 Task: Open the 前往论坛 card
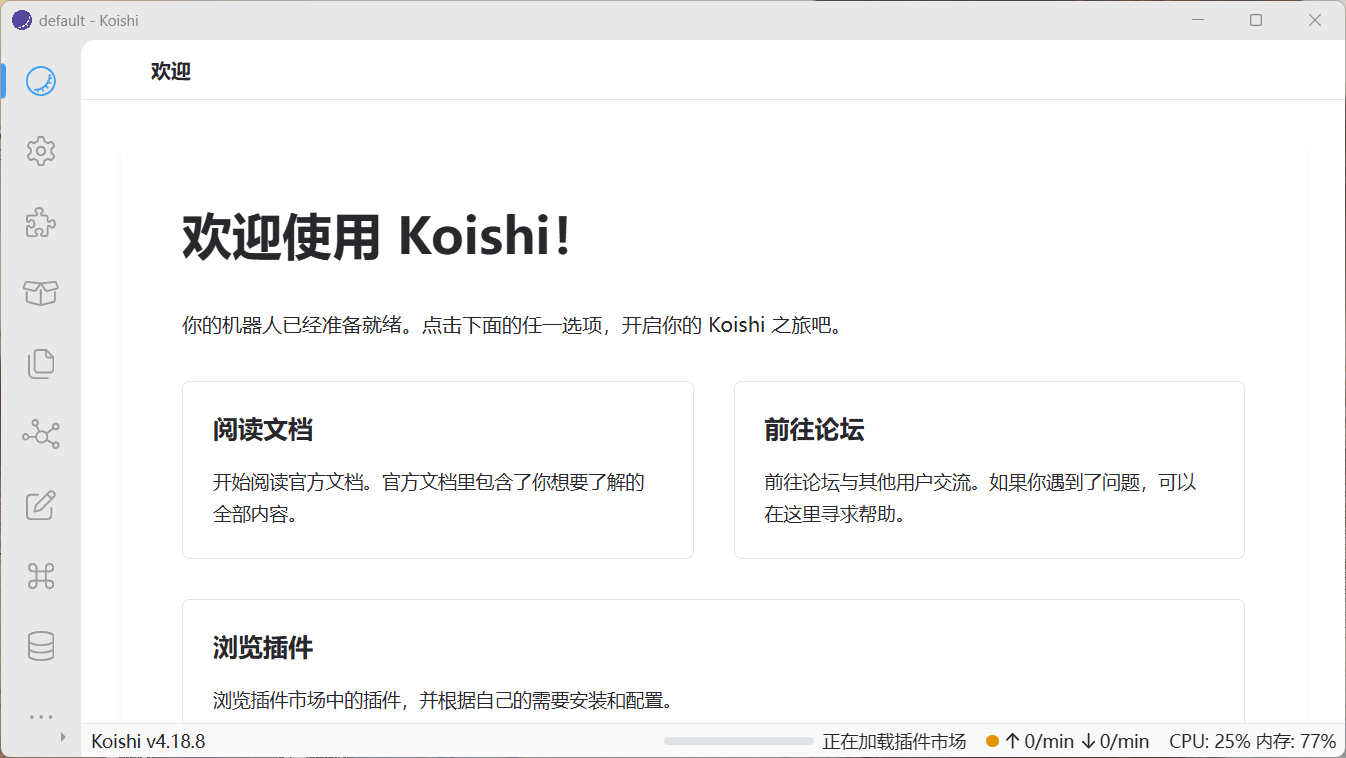click(x=989, y=470)
